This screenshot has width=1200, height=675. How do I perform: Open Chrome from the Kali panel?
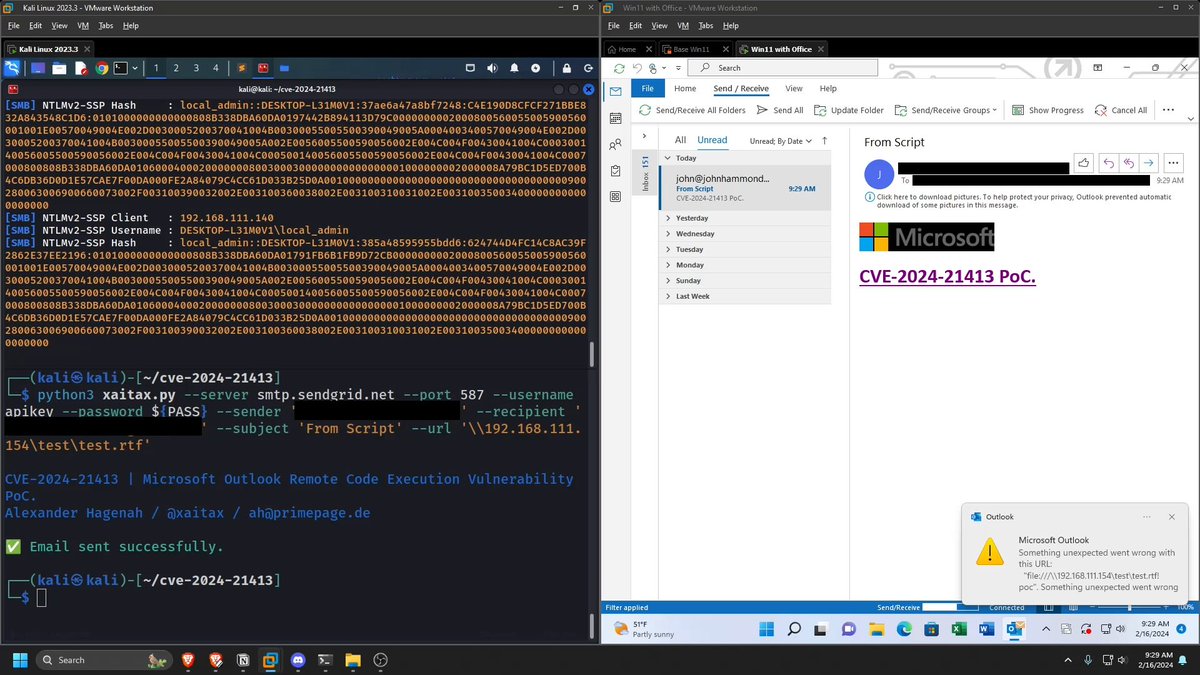click(100, 68)
